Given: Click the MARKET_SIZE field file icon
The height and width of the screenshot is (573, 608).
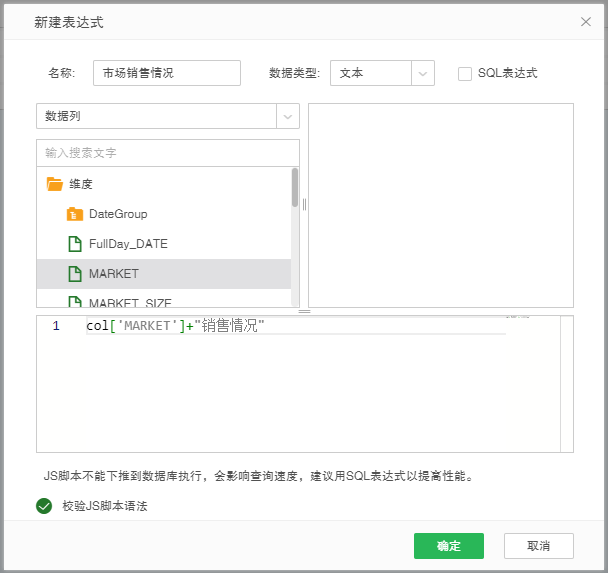Looking at the screenshot, I should click(x=74, y=302).
